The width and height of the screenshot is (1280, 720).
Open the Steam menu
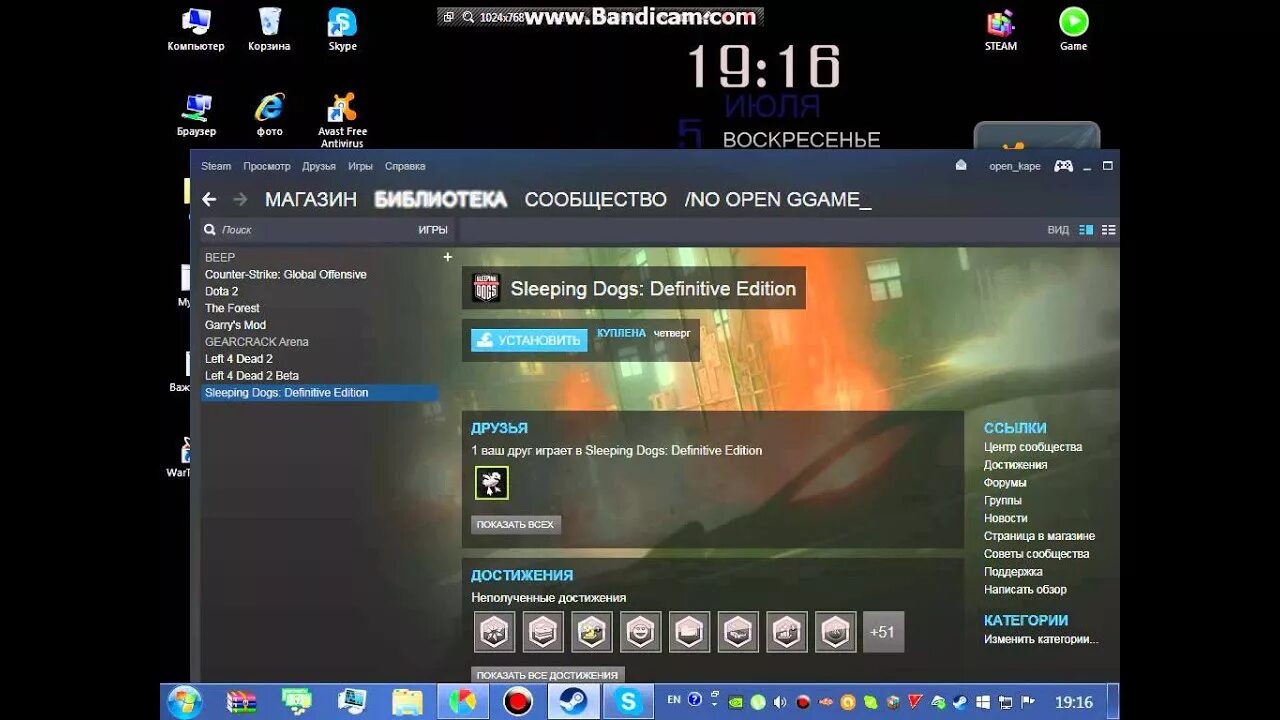(216, 166)
